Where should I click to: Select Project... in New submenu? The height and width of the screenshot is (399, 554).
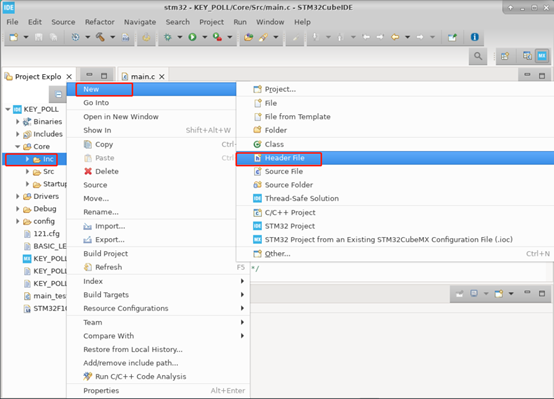(x=395, y=89)
